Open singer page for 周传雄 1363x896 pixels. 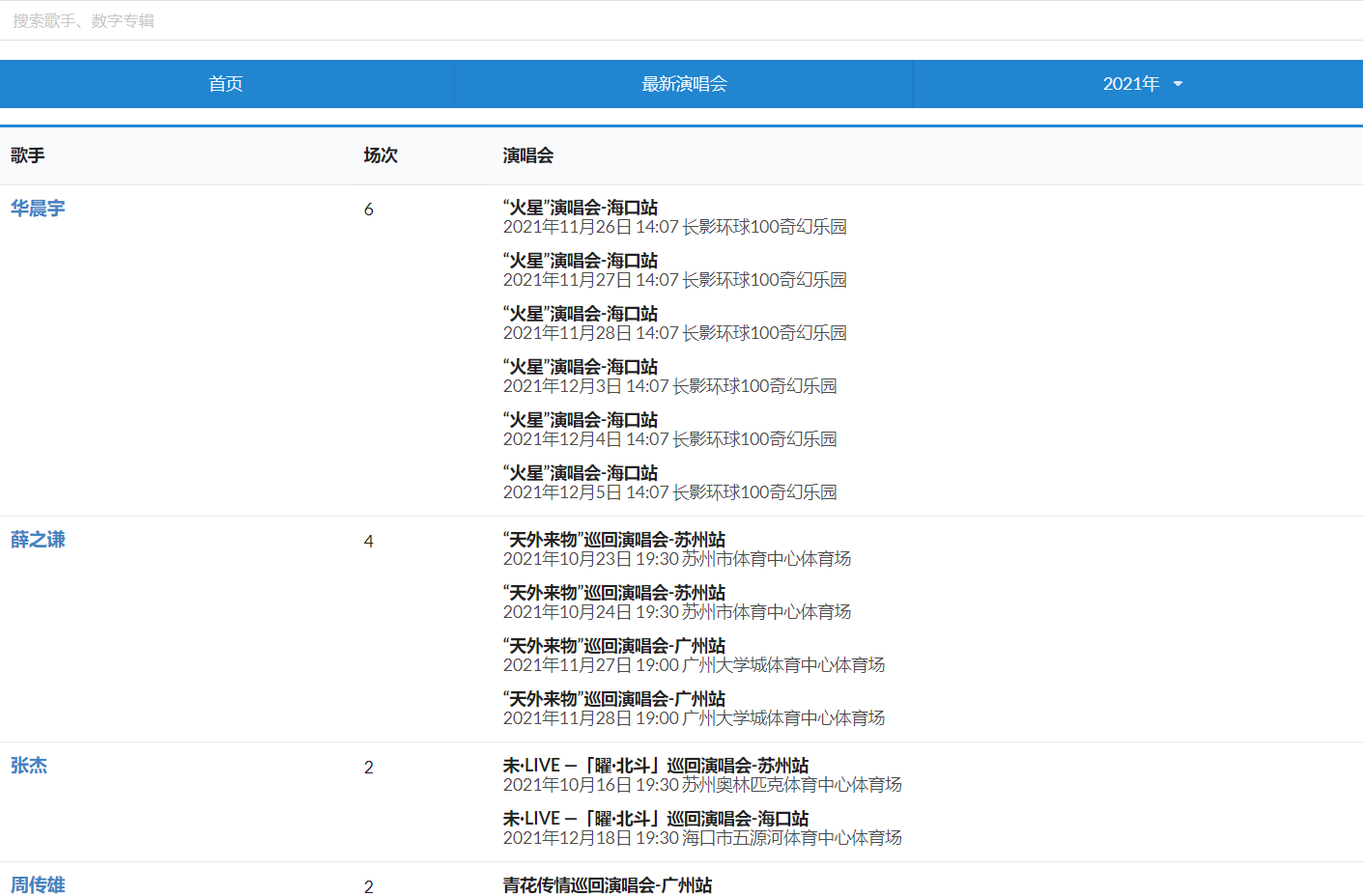(x=38, y=883)
